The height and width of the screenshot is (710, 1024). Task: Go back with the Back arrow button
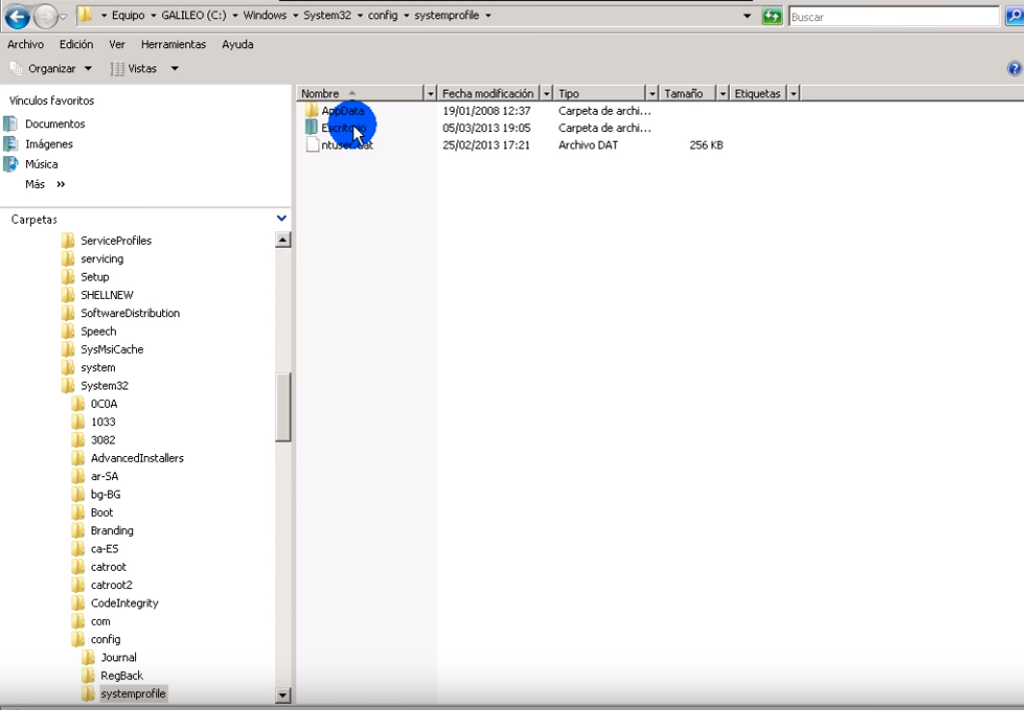tap(18, 16)
